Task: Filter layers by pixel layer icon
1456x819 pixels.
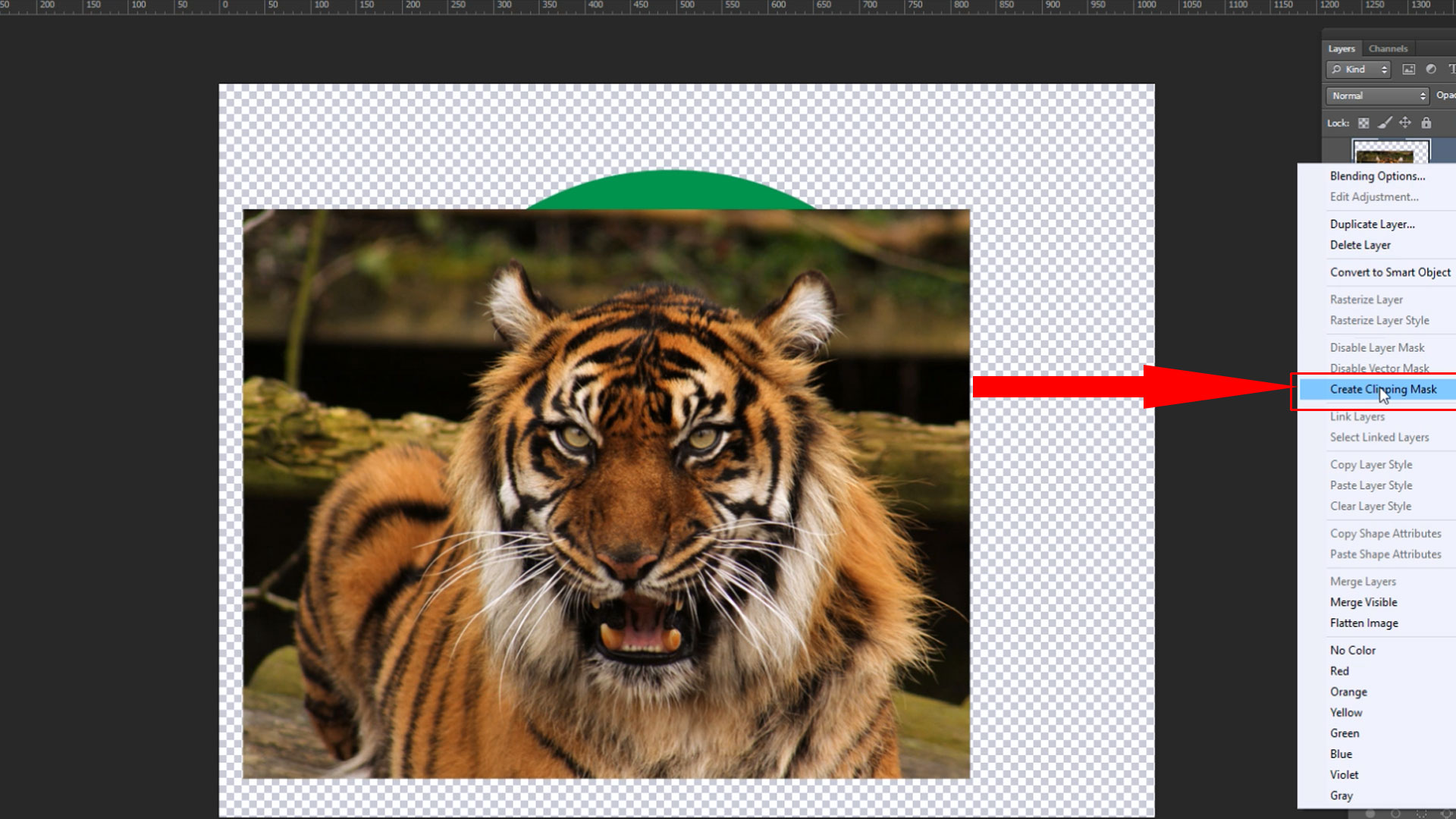Action: (x=1409, y=69)
